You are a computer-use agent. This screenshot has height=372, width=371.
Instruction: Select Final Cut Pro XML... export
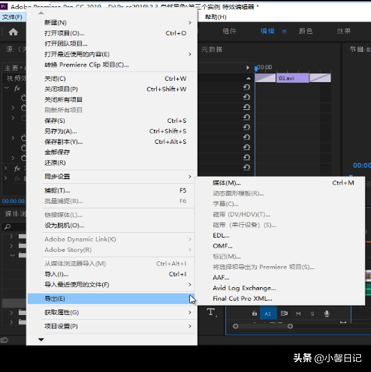[x=280, y=299]
